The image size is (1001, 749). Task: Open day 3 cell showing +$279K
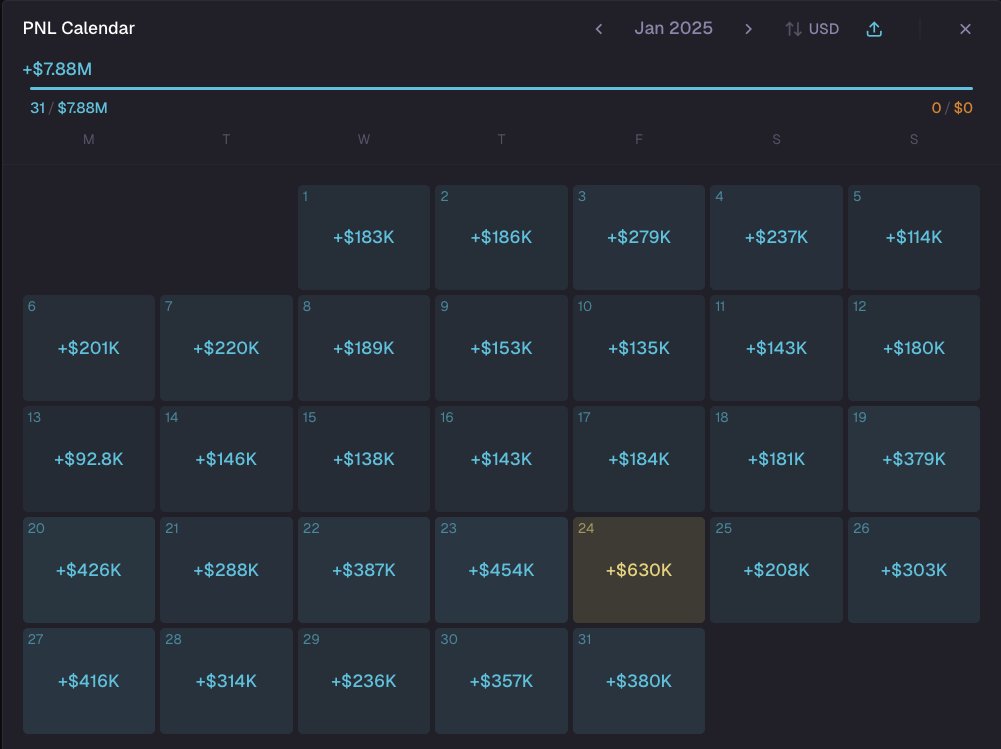pyautogui.click(x=638, y=238)
